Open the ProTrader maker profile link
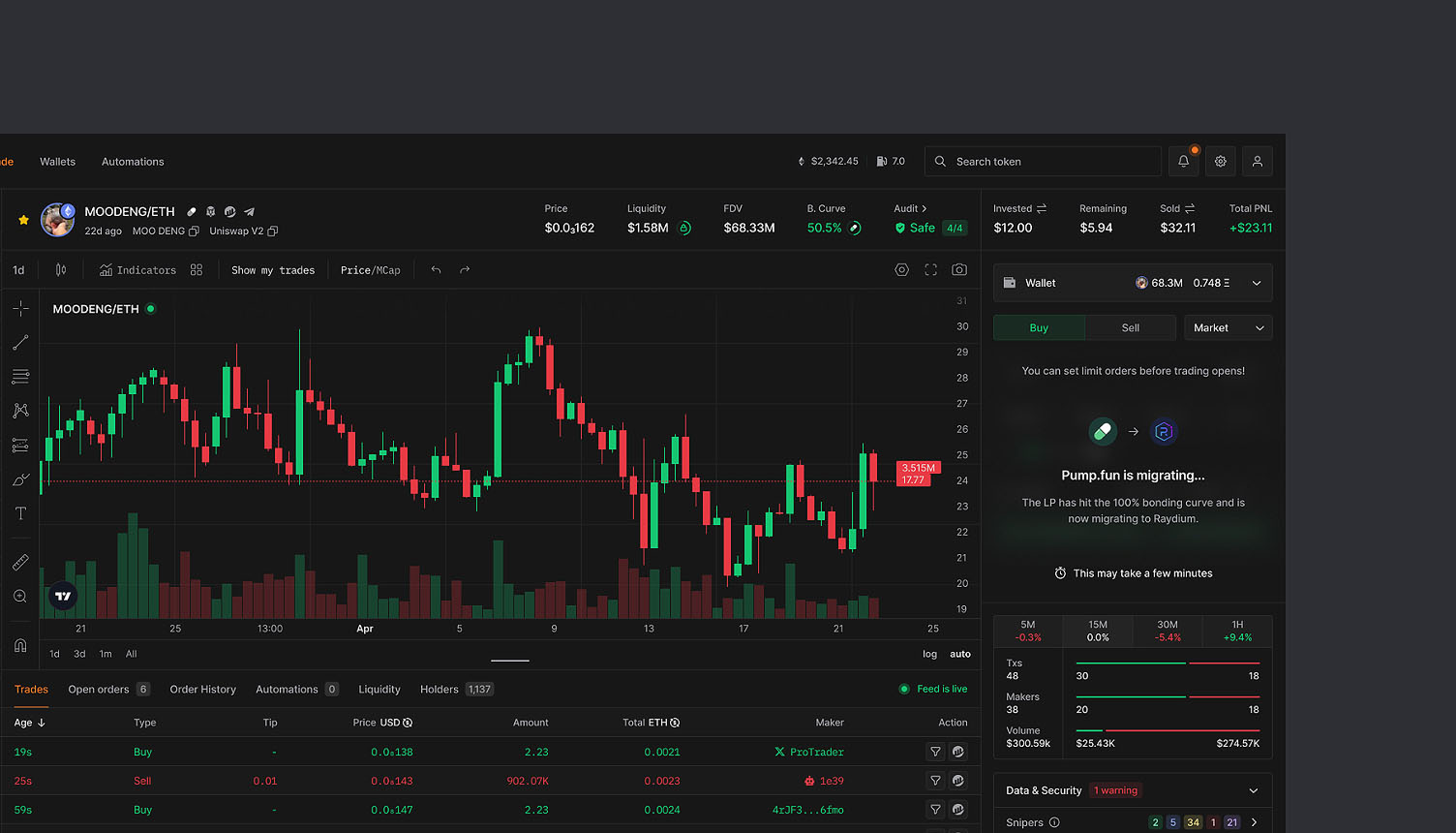1456x833 pixels. tap(810, 752)
